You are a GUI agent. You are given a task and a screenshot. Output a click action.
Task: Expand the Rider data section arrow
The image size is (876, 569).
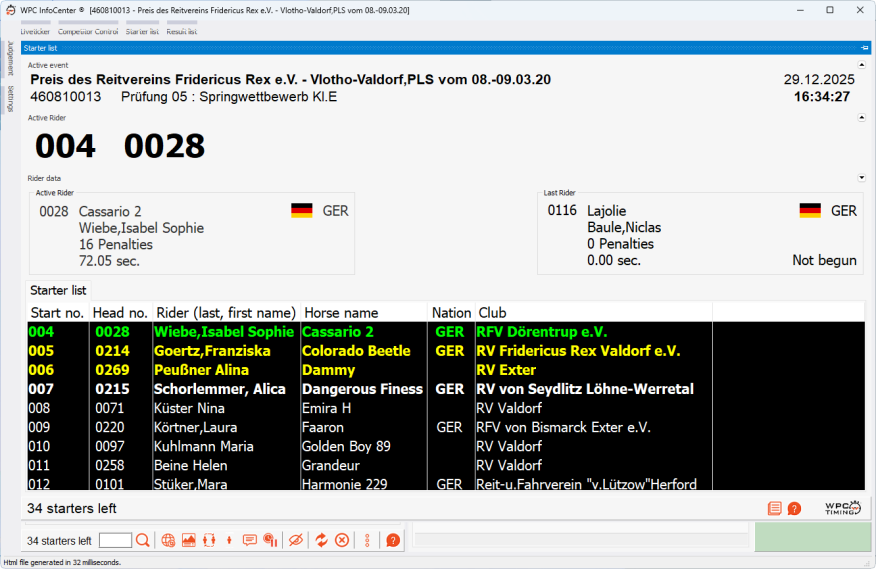point(862,178)
